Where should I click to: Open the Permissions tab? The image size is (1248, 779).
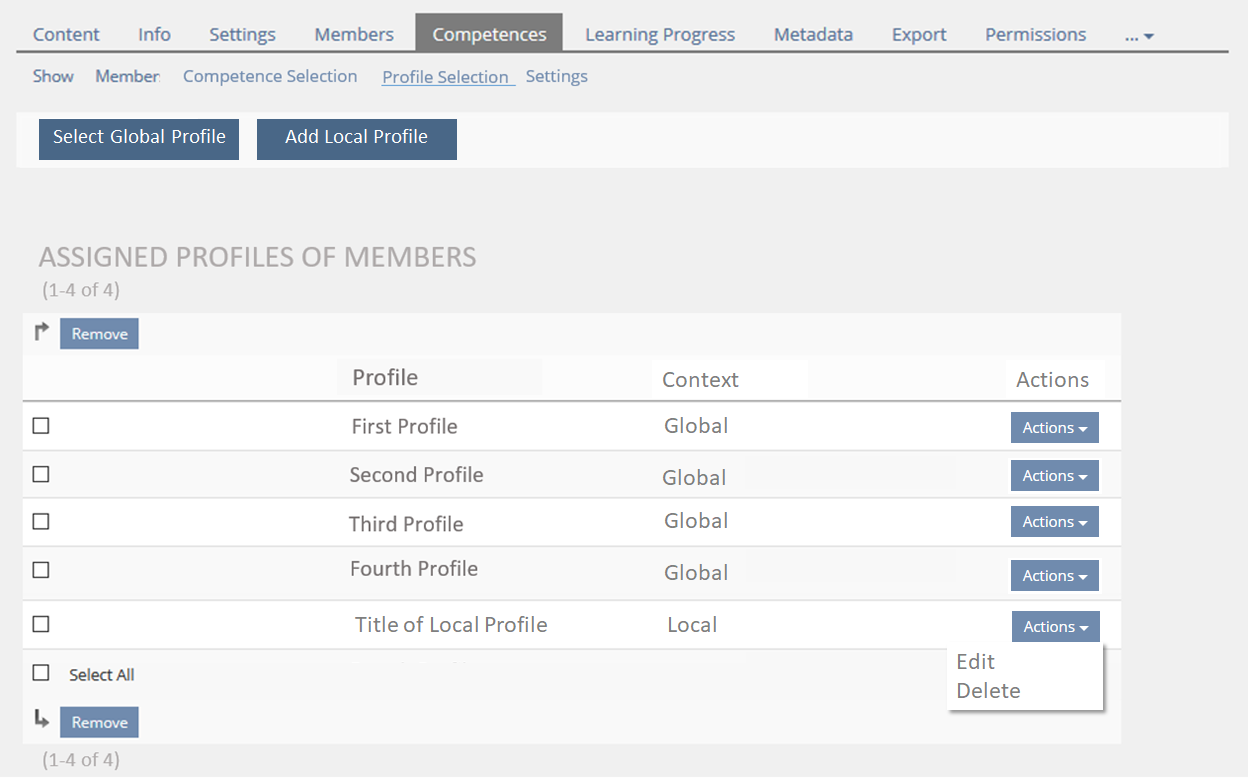pyautogui.click(x=1035, y=34)
